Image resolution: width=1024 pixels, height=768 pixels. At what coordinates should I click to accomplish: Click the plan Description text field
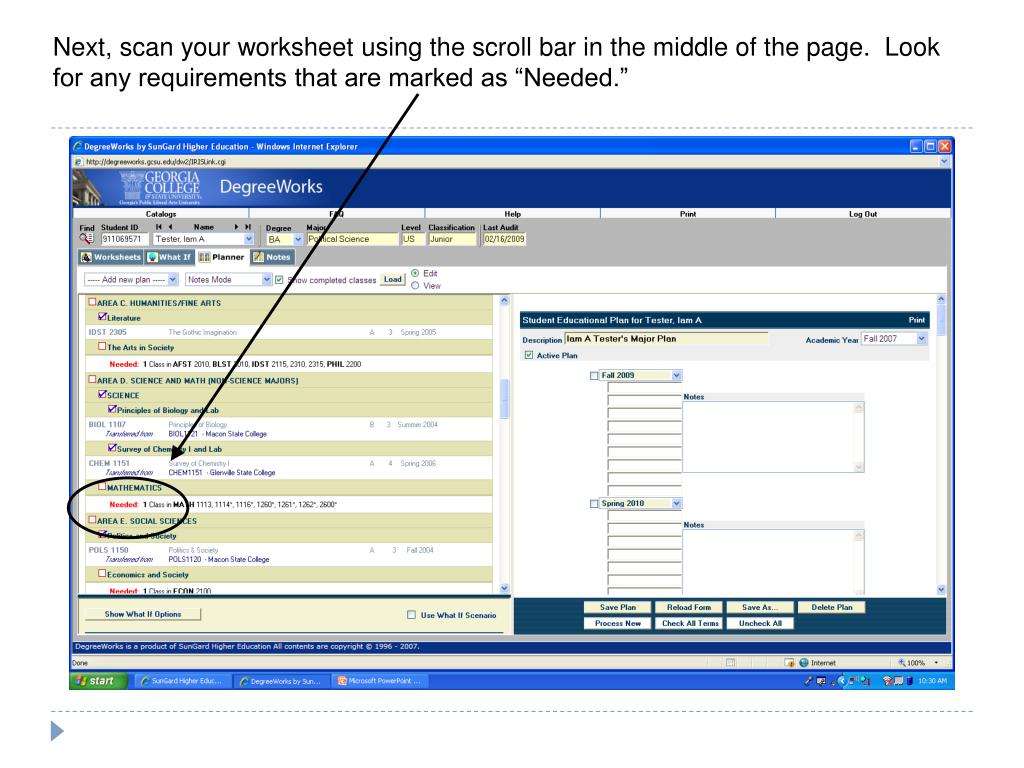tap(666, 339)
